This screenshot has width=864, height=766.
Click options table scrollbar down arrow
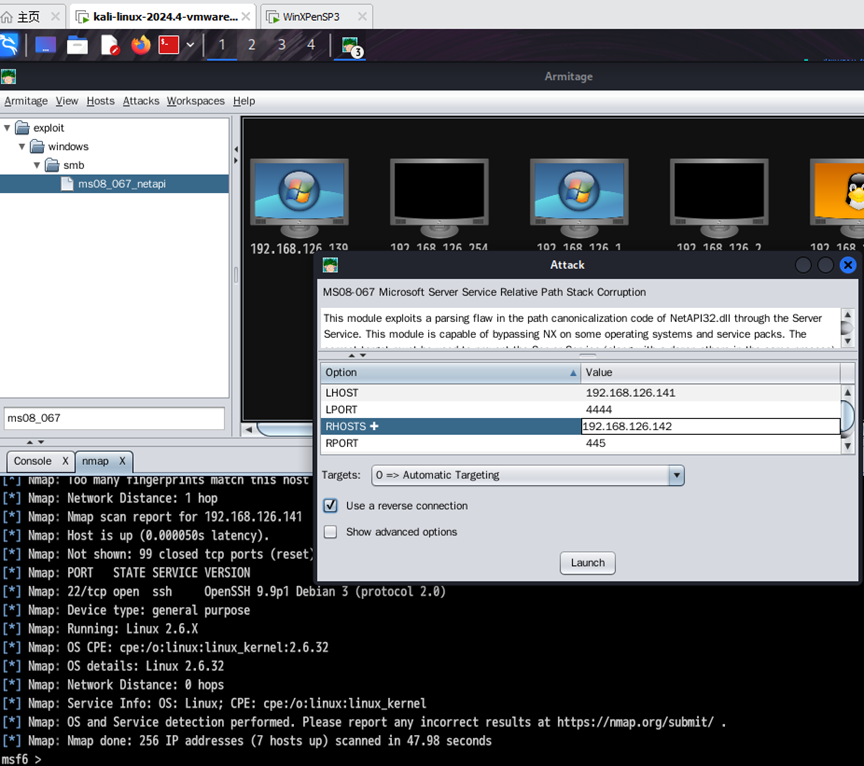pos(847,446)
